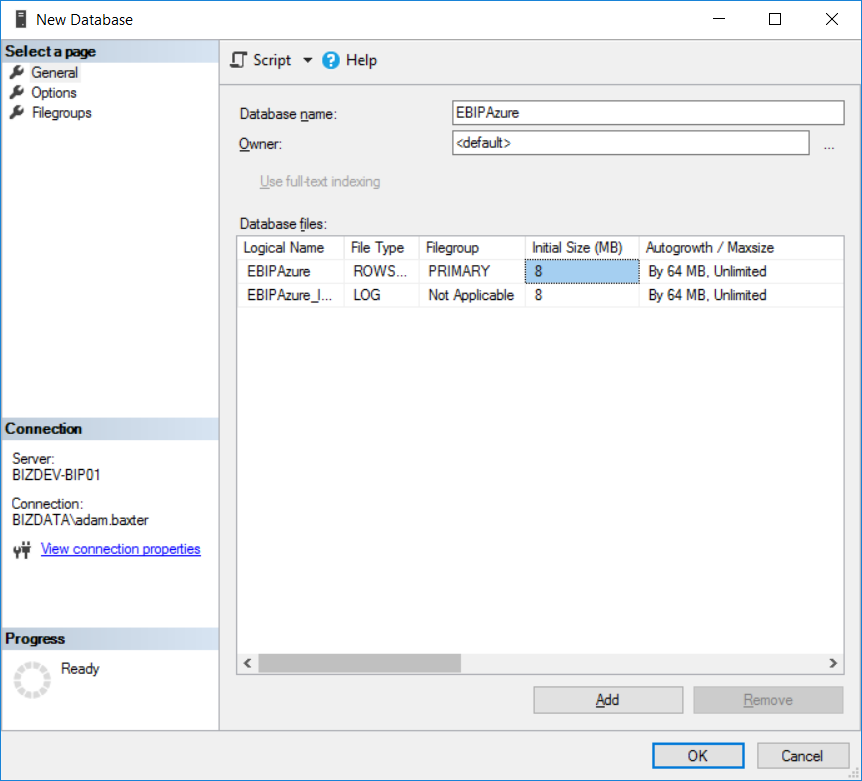Click the wrench icon beside Options
862x781 pixels.
(x=17, y=92)
